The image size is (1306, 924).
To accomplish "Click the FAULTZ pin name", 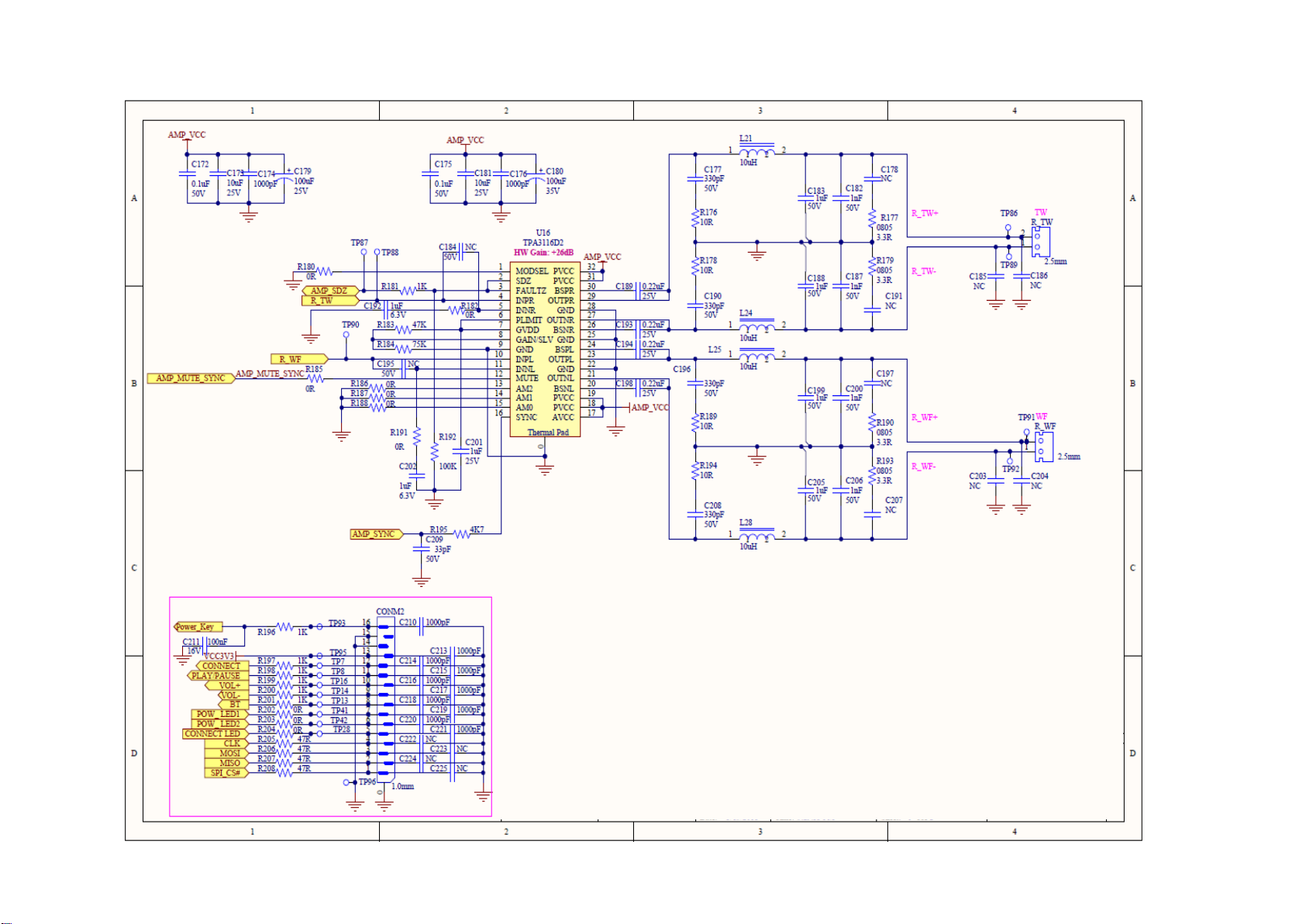I will [x=531, y=291].
